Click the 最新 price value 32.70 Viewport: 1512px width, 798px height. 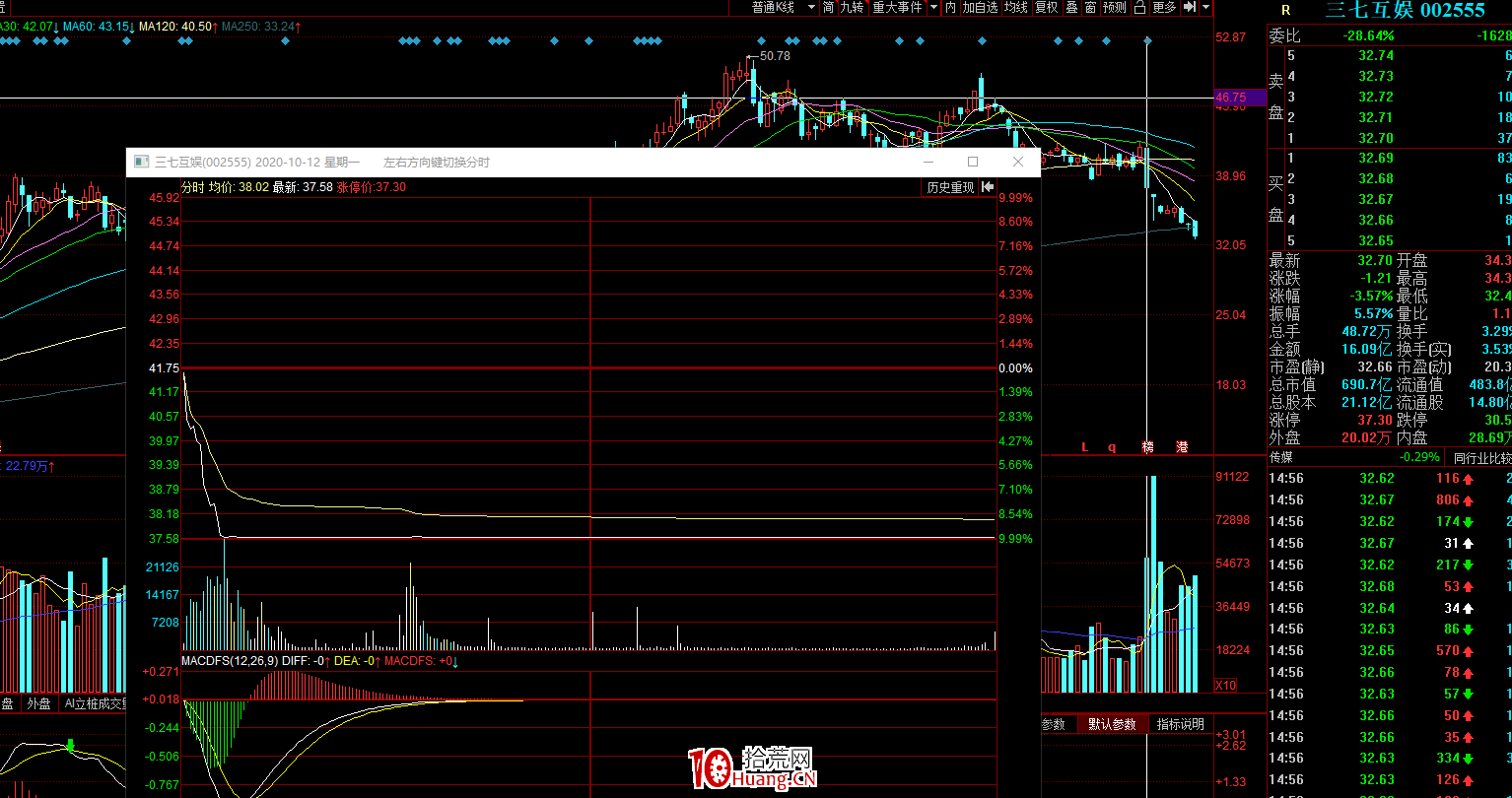click(1375, 261)
